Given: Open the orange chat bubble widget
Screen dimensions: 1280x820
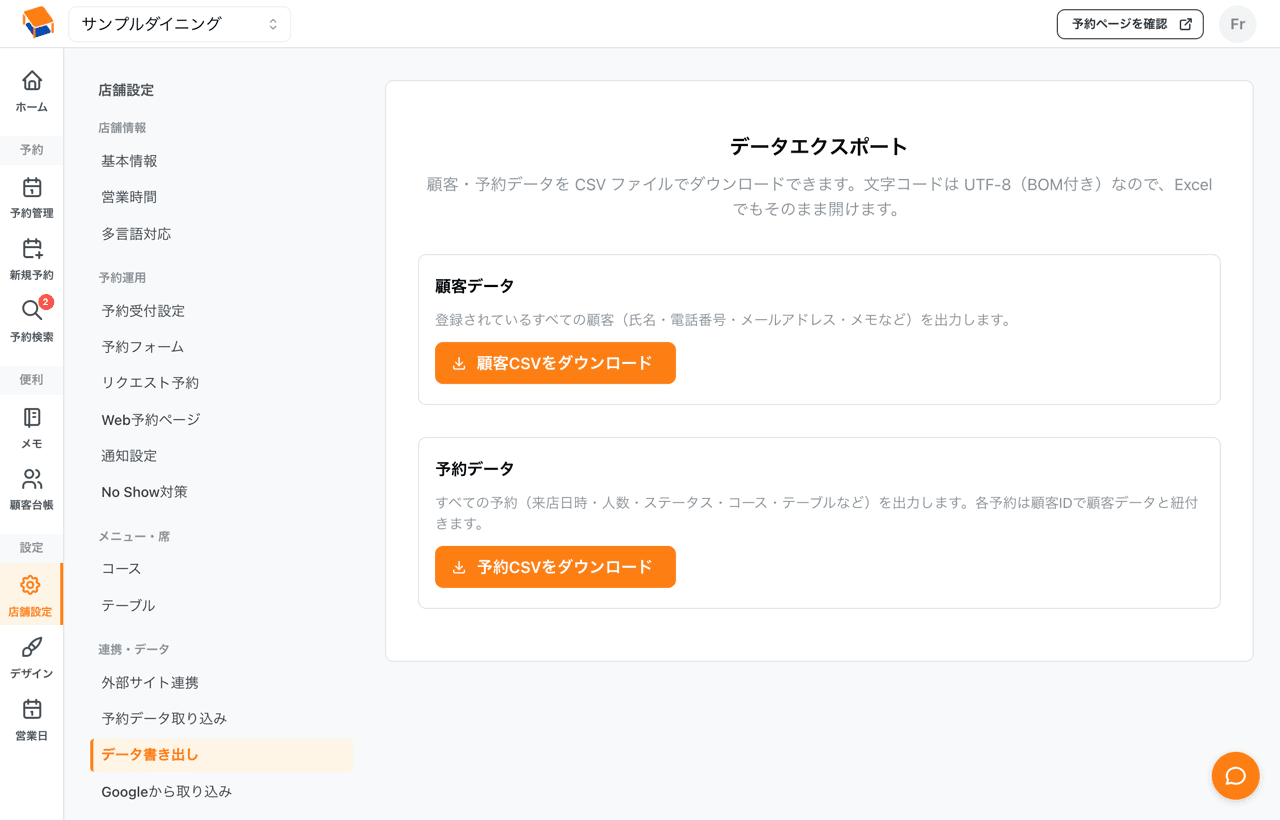Looking at the screenshot, I should (1235, 776).
